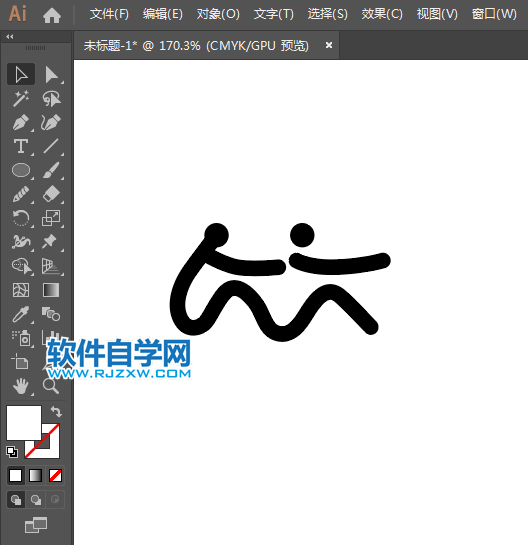Set paint to None button
Screen dimensions: 528x545
coord(55,475)
